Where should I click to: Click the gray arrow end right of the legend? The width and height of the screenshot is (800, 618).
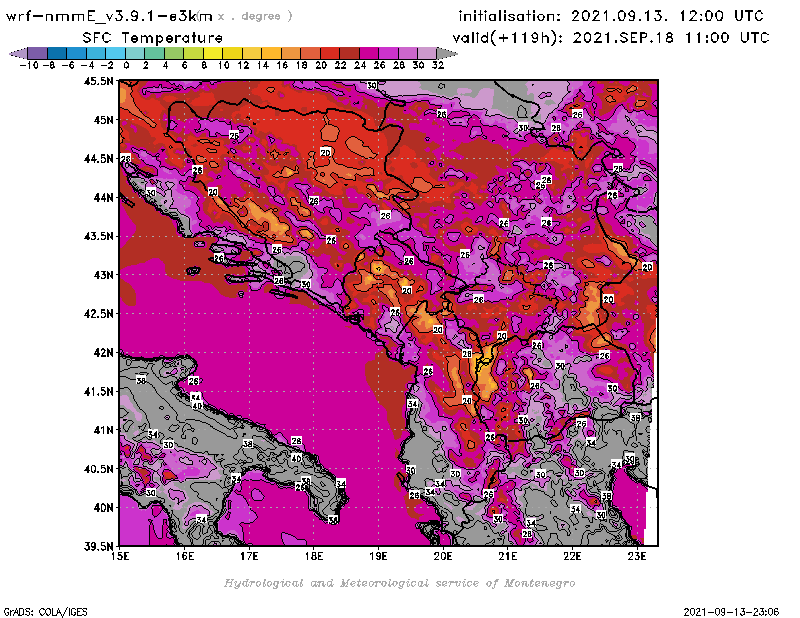pos(447,53)
